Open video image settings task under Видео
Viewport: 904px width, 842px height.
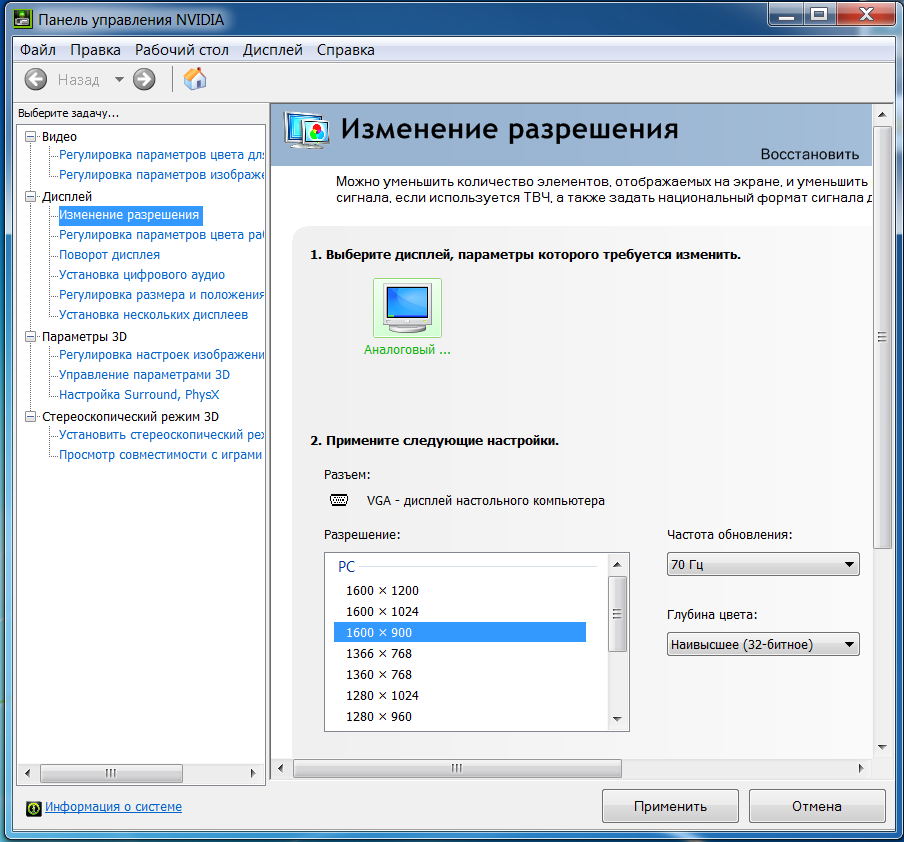(x=161, y=175)
